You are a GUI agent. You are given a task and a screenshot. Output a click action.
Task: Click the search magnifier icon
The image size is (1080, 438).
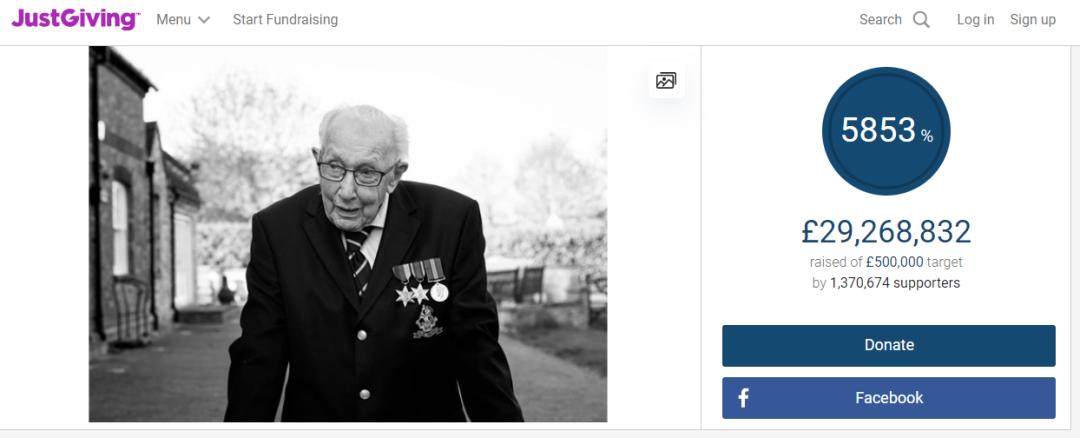pyautogui.click(x=921, y=20)
